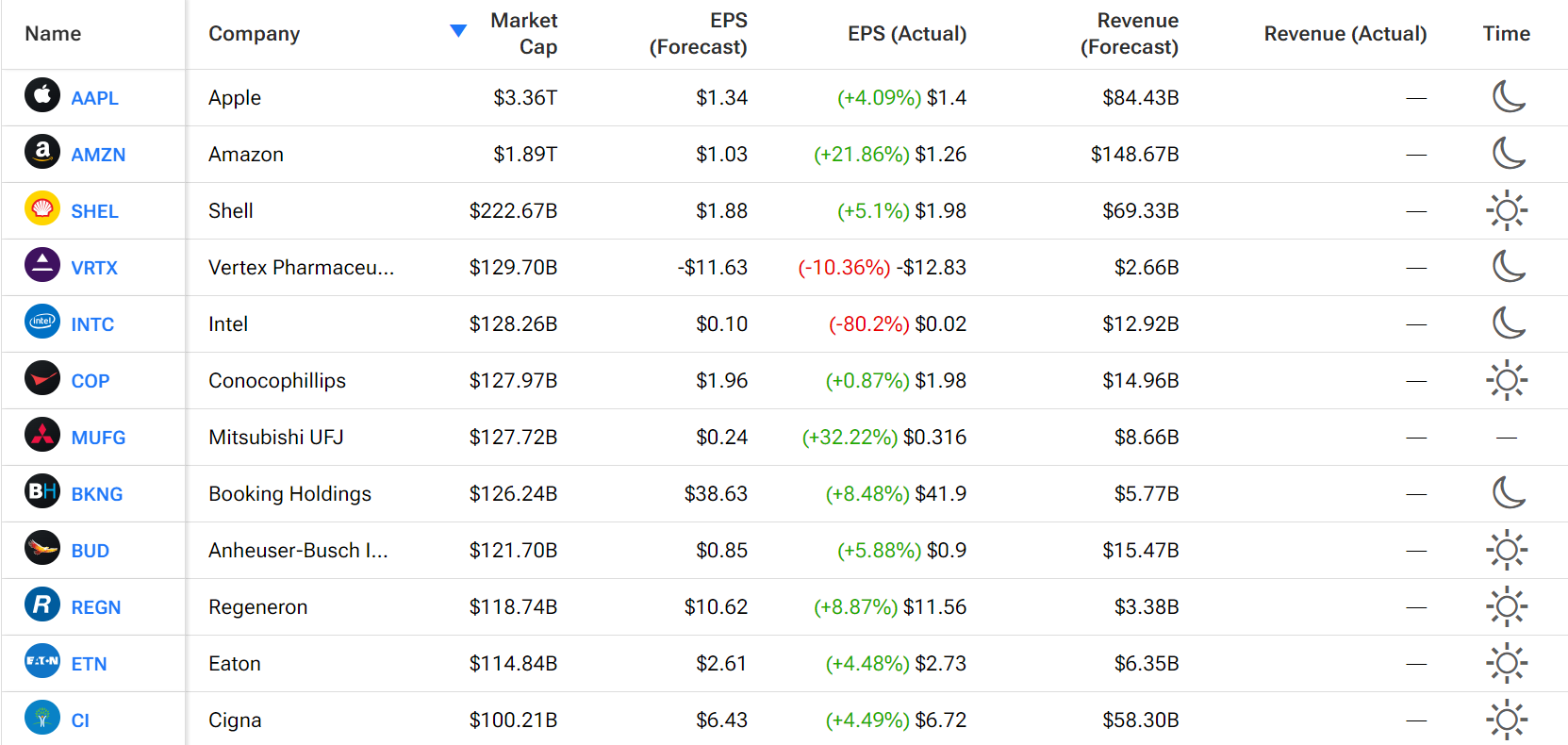
Task: Sort by the Time column header
Action: pos(1507,34)
